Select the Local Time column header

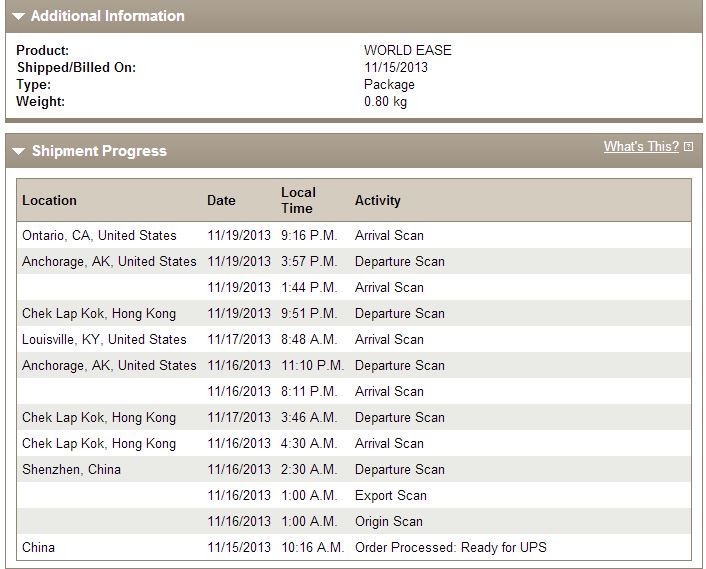click(x=298, y=200)
